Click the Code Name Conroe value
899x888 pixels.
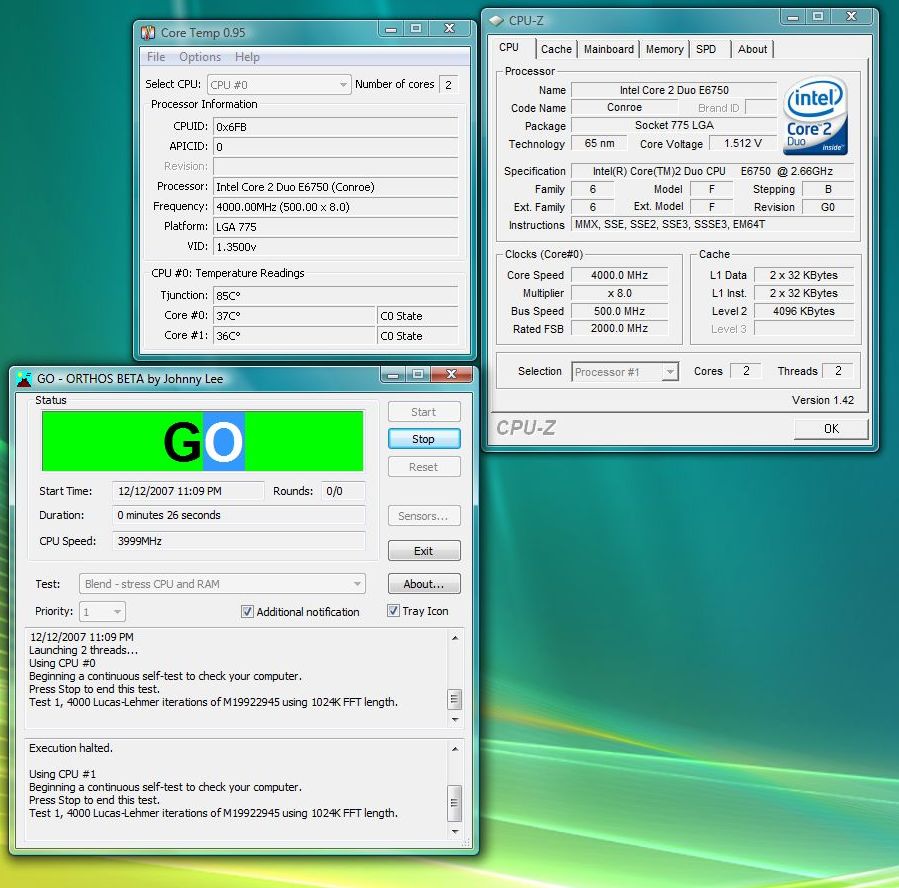(624, 107)
